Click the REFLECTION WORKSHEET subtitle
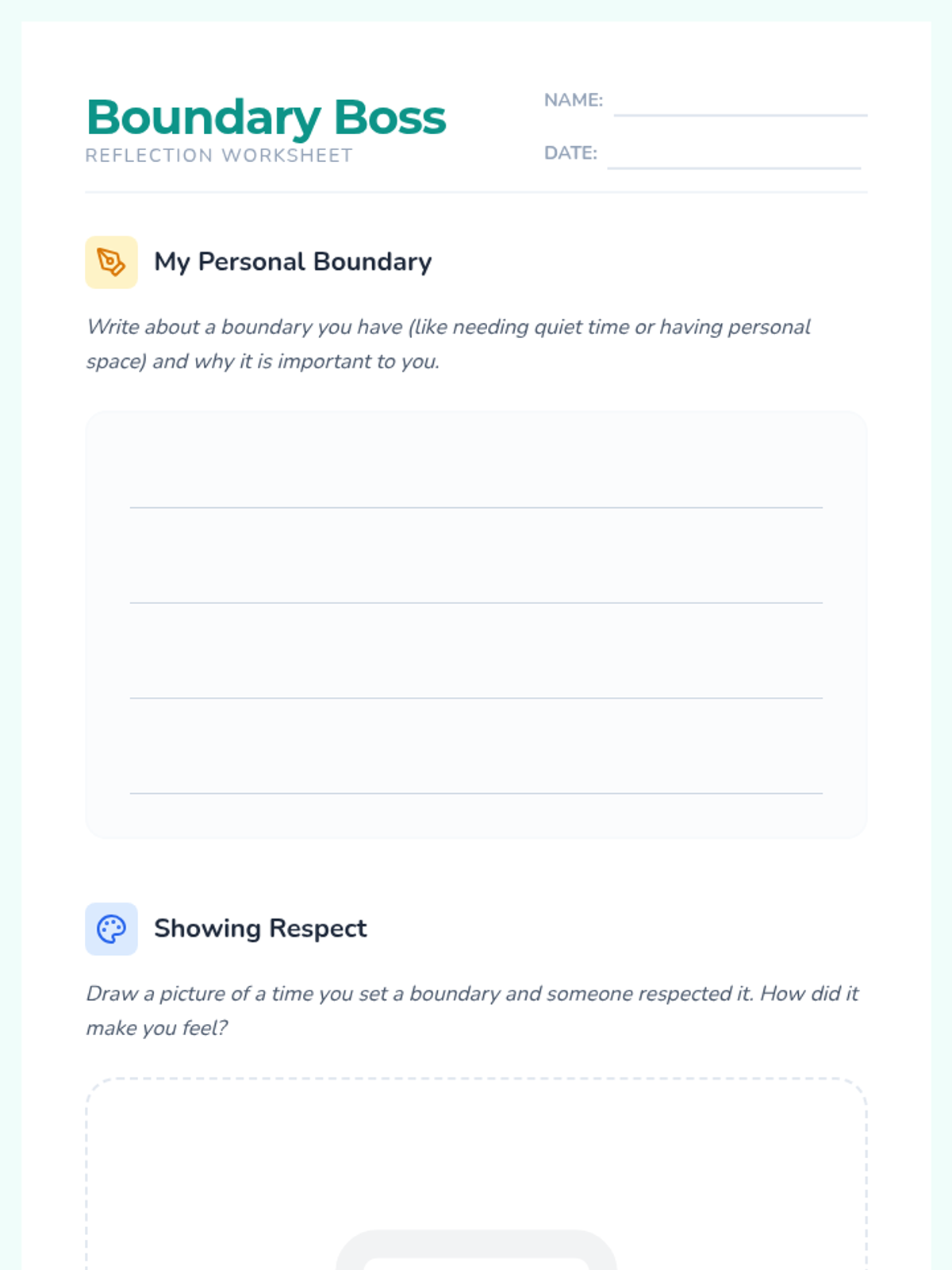Image resolution: width=952 pixels, height=1270 pixels. (x=219, y=156)
